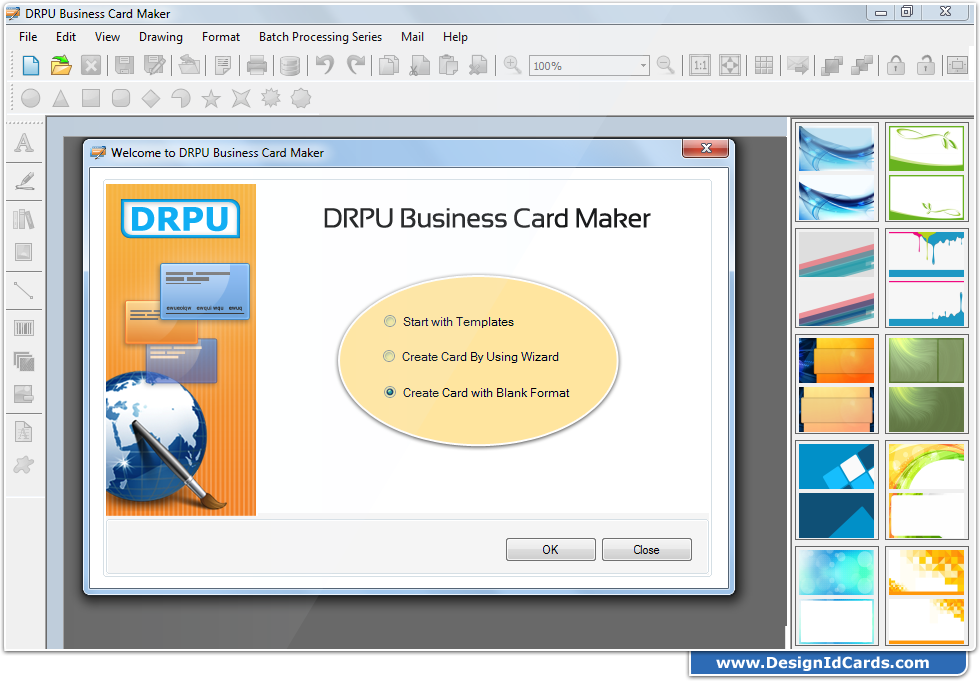Choose the blue wave card template
The height and width of the screenshot is (681, 980).
tap(836, 172)
